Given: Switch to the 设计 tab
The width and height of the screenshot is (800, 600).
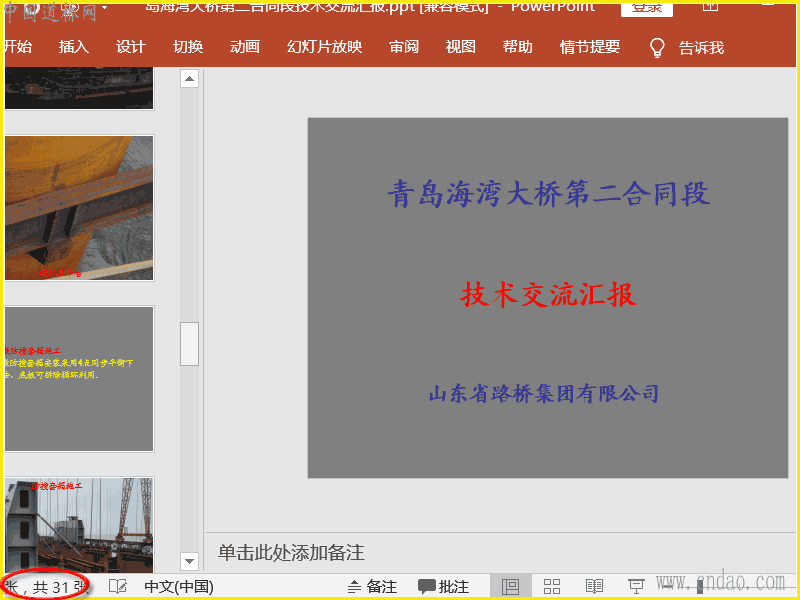Looking at the screenshot, I should click(x=131, y=47).
